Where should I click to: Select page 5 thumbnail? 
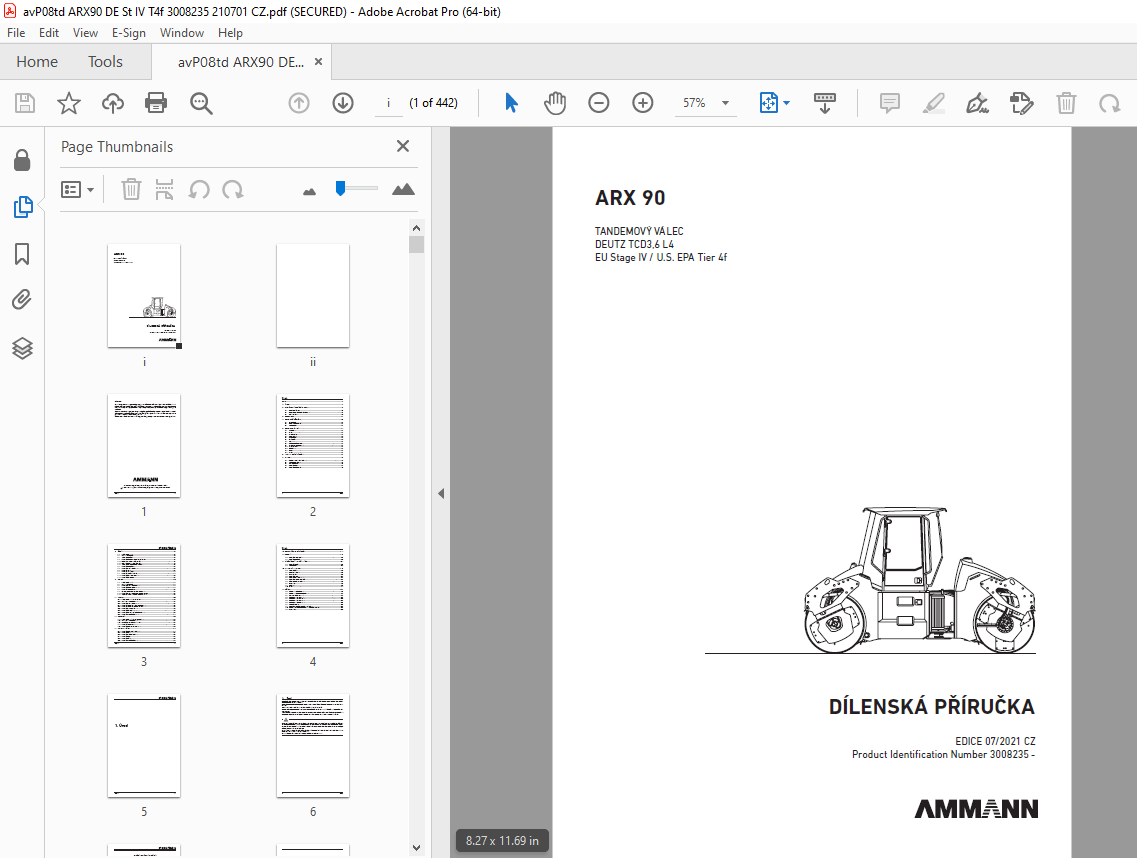144,746
